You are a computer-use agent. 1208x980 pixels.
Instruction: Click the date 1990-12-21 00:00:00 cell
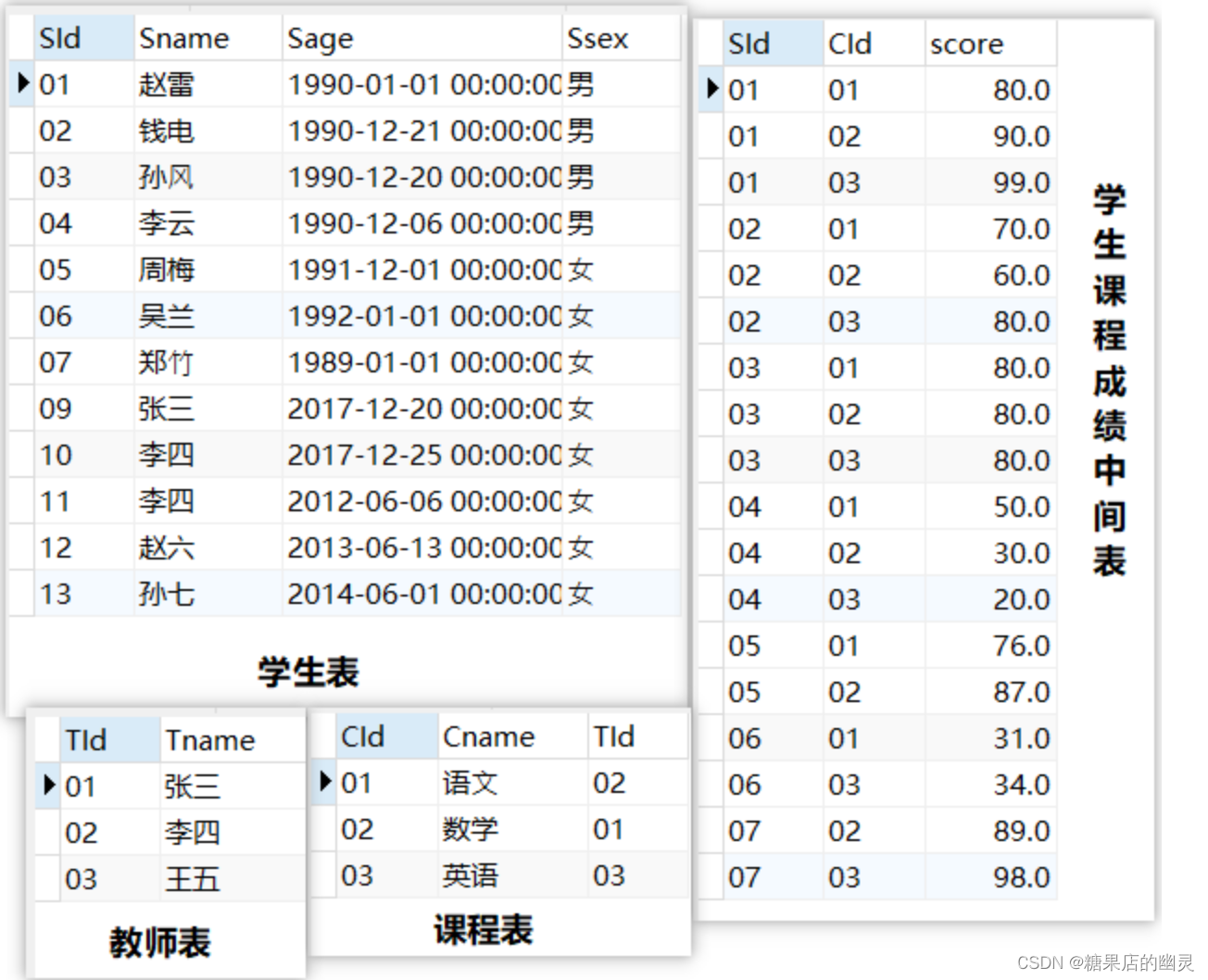422,131
